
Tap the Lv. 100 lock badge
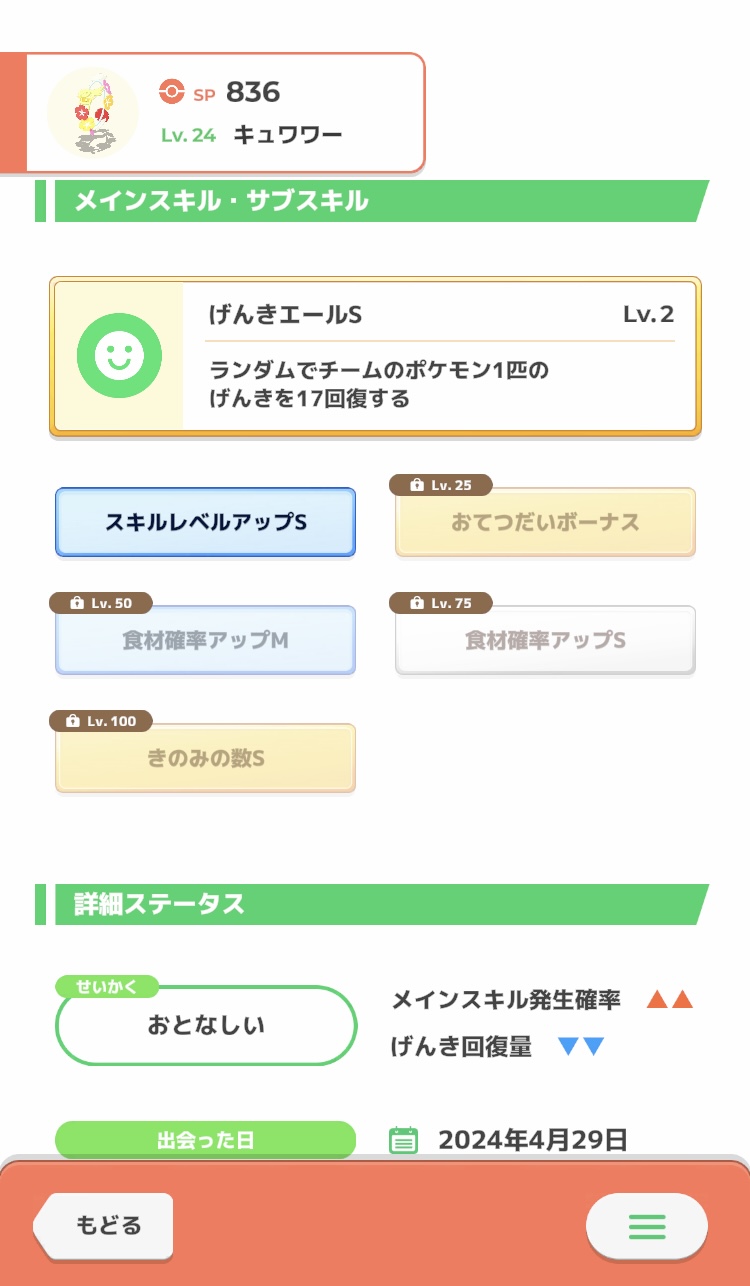(x=100, y=721)
